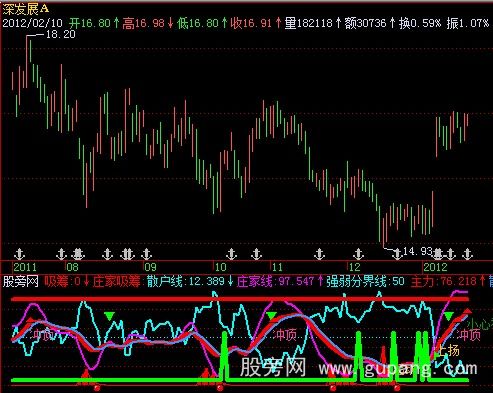Click the leftmost green down-triangle signal in indicator panel
Viewport: 493px width, 393px height.
(x=109, y=316)
